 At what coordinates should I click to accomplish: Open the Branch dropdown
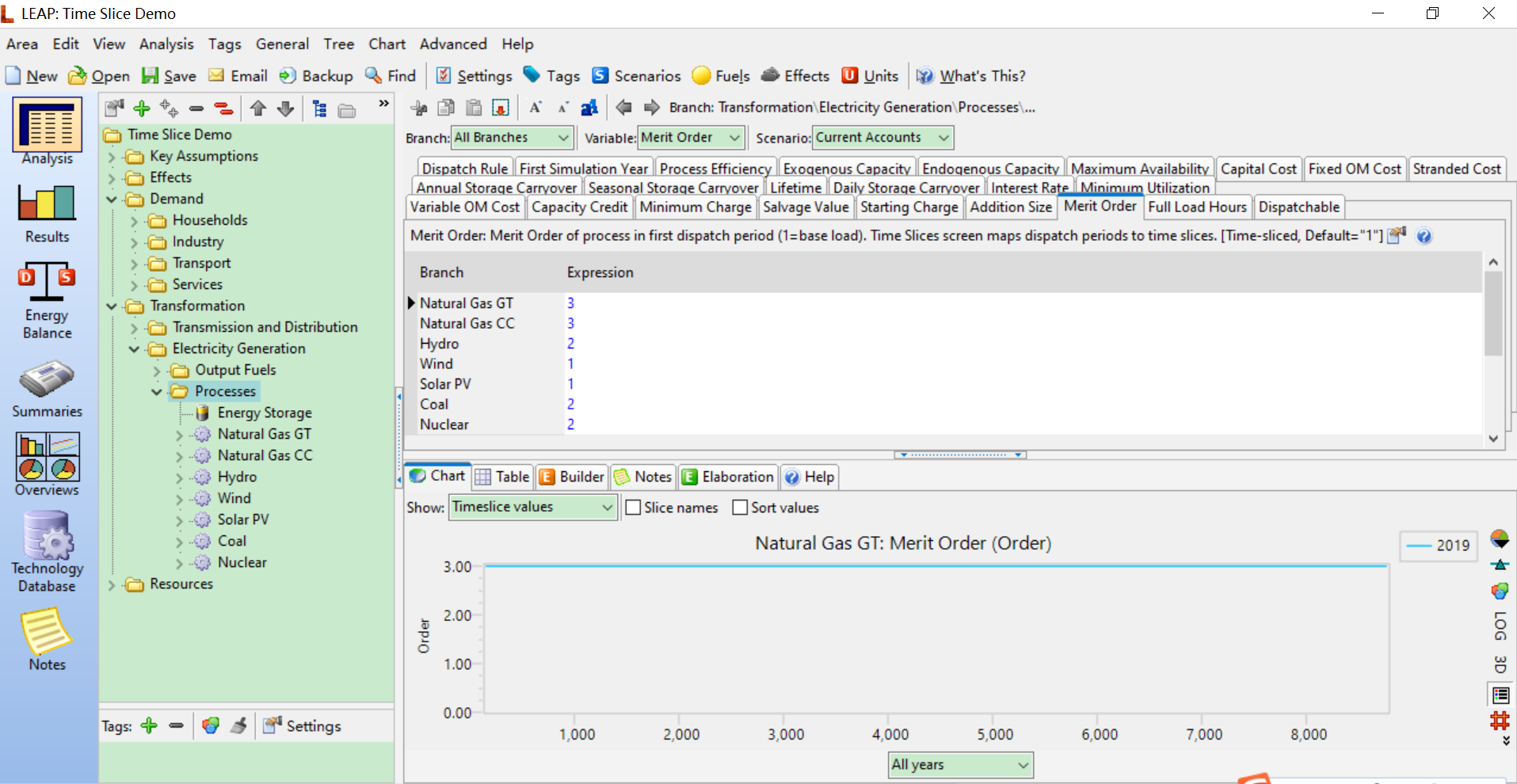point(512,138)
